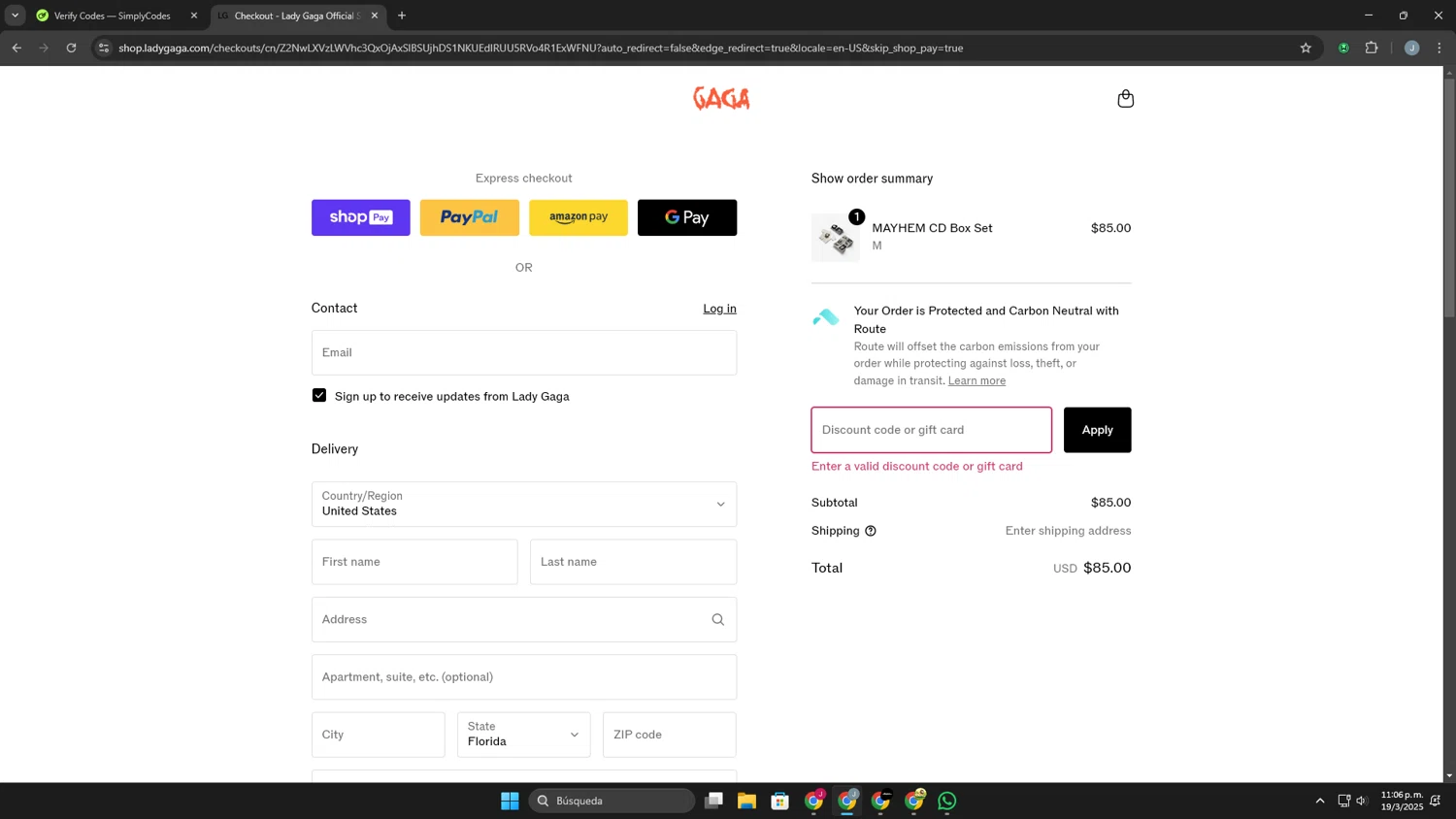1456x819 pixels.
Task: Reload the checkout page
Action: coord(71,48)
